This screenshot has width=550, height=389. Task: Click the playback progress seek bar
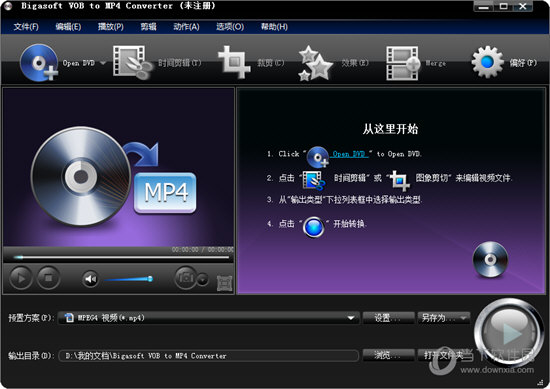click(121, 257)
